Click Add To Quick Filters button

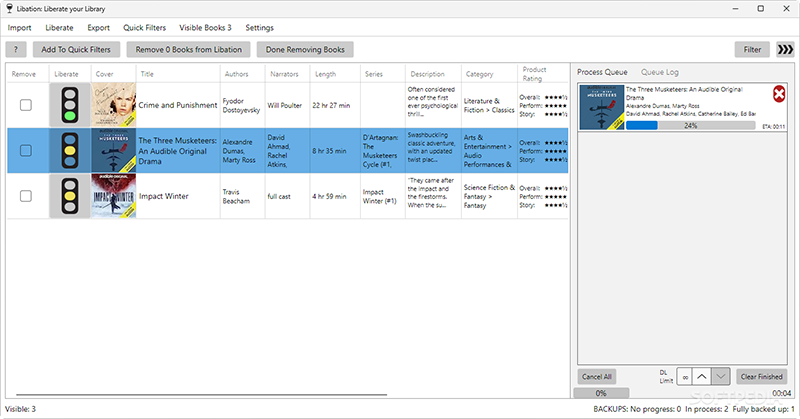click(x=76, y=50)
